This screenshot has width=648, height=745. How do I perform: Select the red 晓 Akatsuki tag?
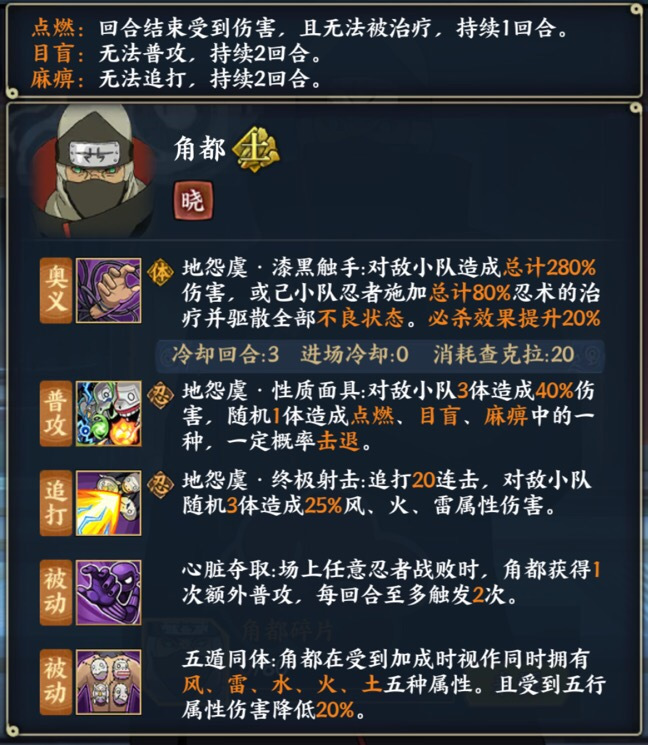pos(193,201)
